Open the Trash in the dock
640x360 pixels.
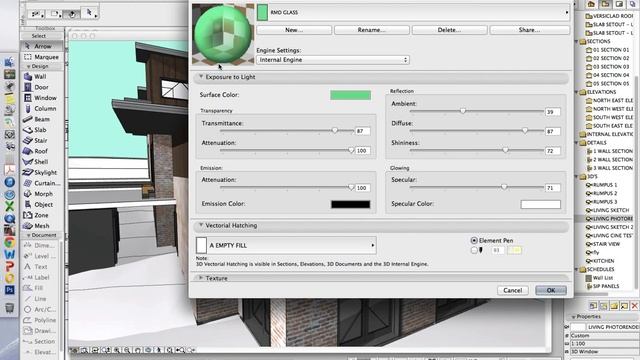point(9,308)
